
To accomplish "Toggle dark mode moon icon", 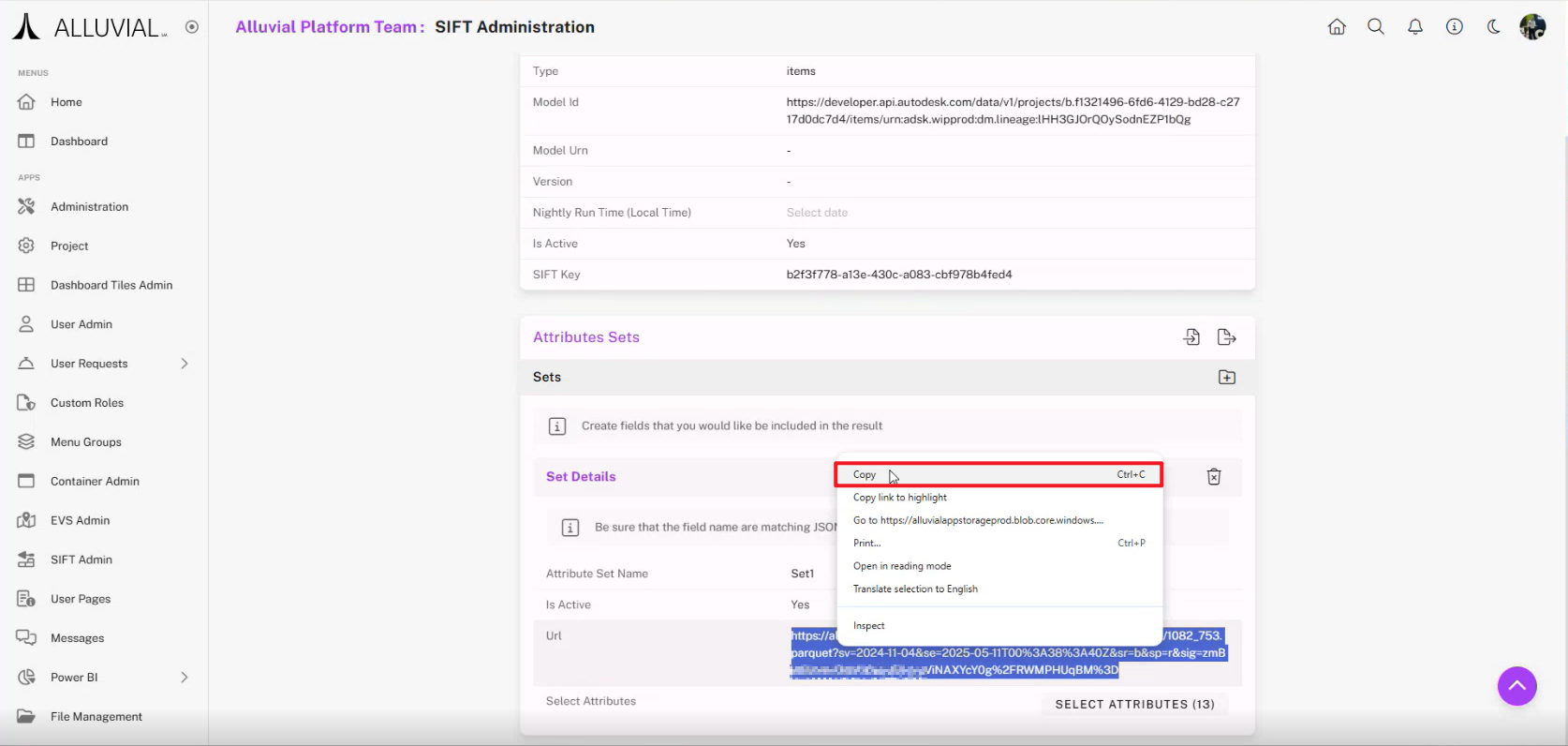I will pyautogui.click(x=1493, y=27).
